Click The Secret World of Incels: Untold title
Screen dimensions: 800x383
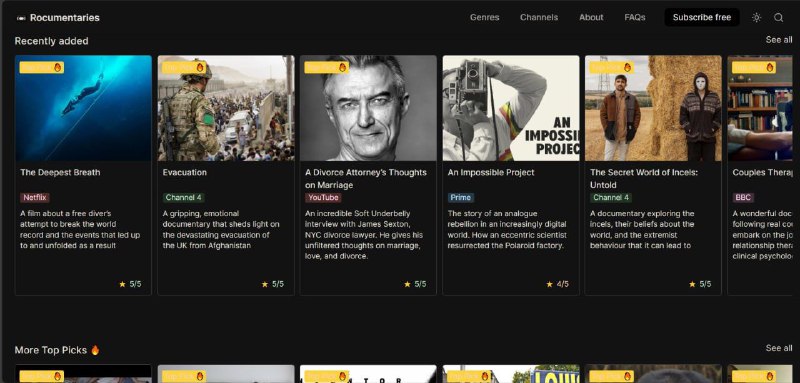click(644, 178)
